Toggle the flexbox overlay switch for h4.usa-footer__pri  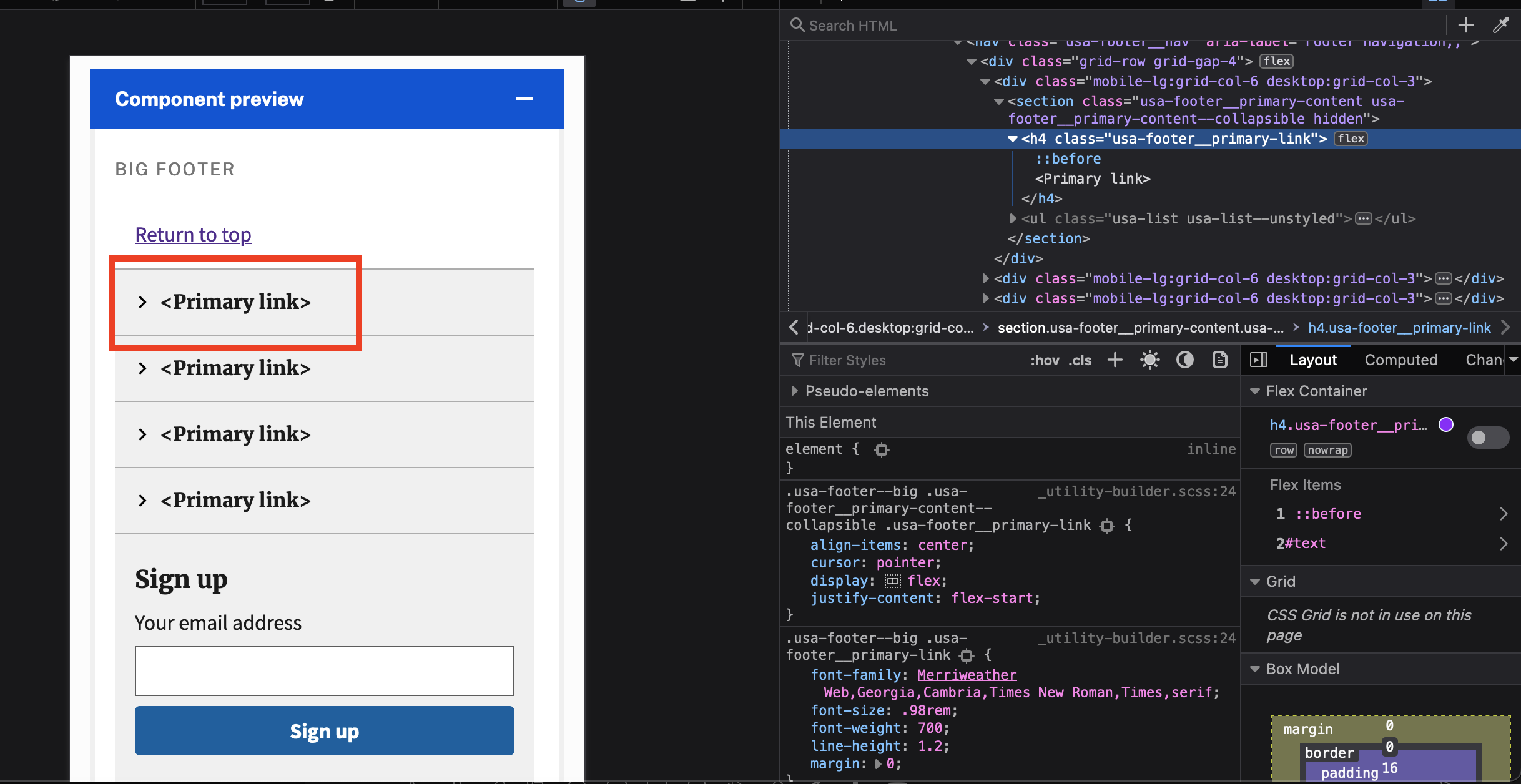(1488, 438)
